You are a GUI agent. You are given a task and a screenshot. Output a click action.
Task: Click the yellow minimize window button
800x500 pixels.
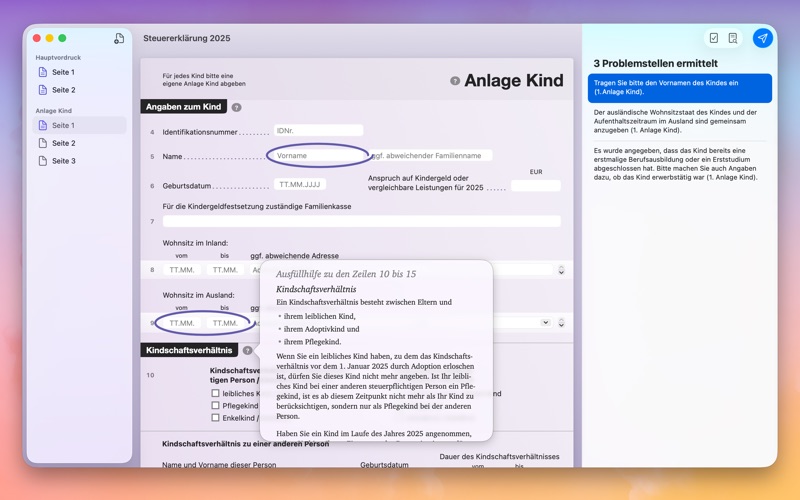(49, 38)
